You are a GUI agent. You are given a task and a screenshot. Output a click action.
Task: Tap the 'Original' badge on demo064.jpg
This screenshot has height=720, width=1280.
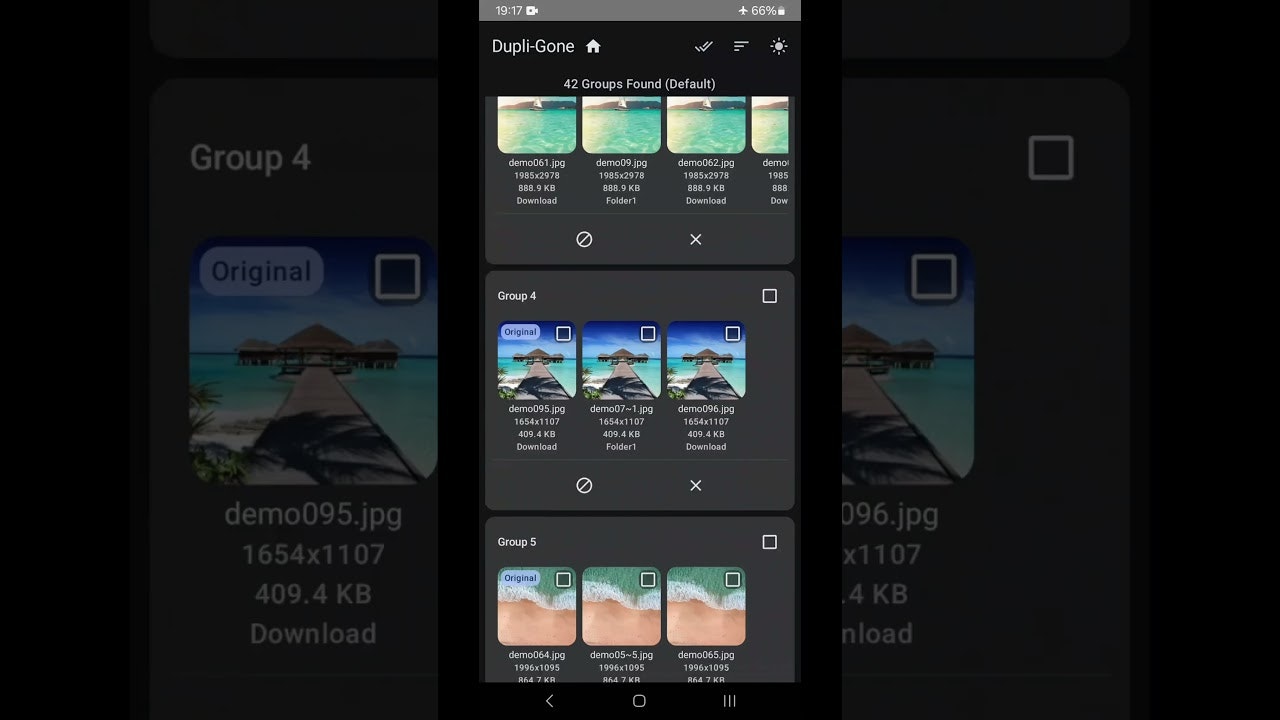[520, 578]
